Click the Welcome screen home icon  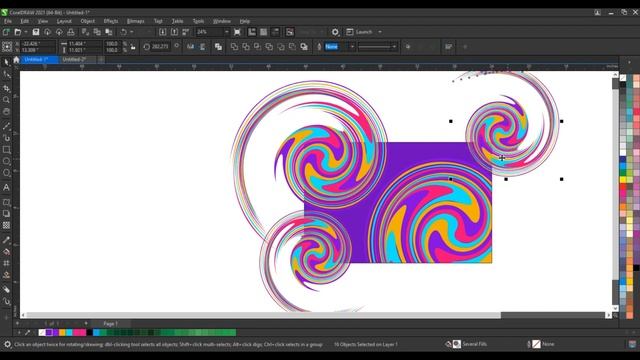[x=16, y=60]
